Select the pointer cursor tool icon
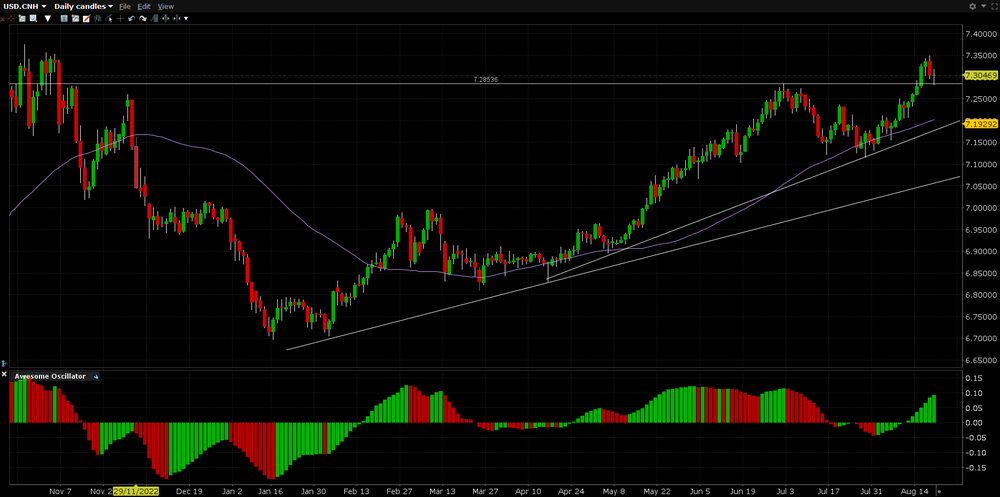Viewport: 1000px width, 497px height. point(109,19)
